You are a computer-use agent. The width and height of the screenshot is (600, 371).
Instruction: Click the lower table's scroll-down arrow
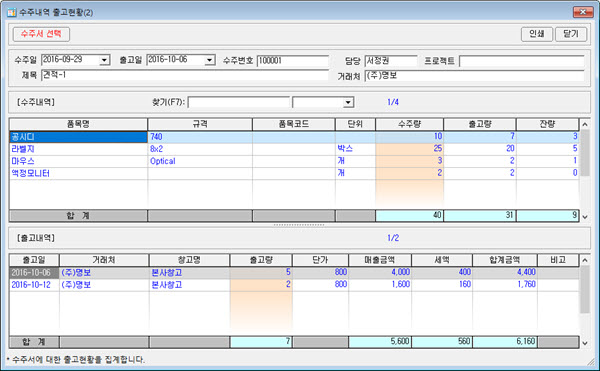[x=585, y=343]
